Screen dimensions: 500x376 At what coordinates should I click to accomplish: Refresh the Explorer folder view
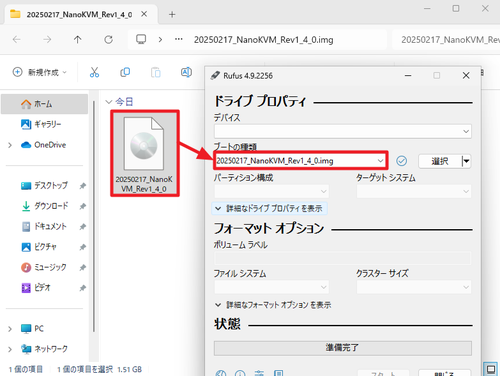point(108,40)
